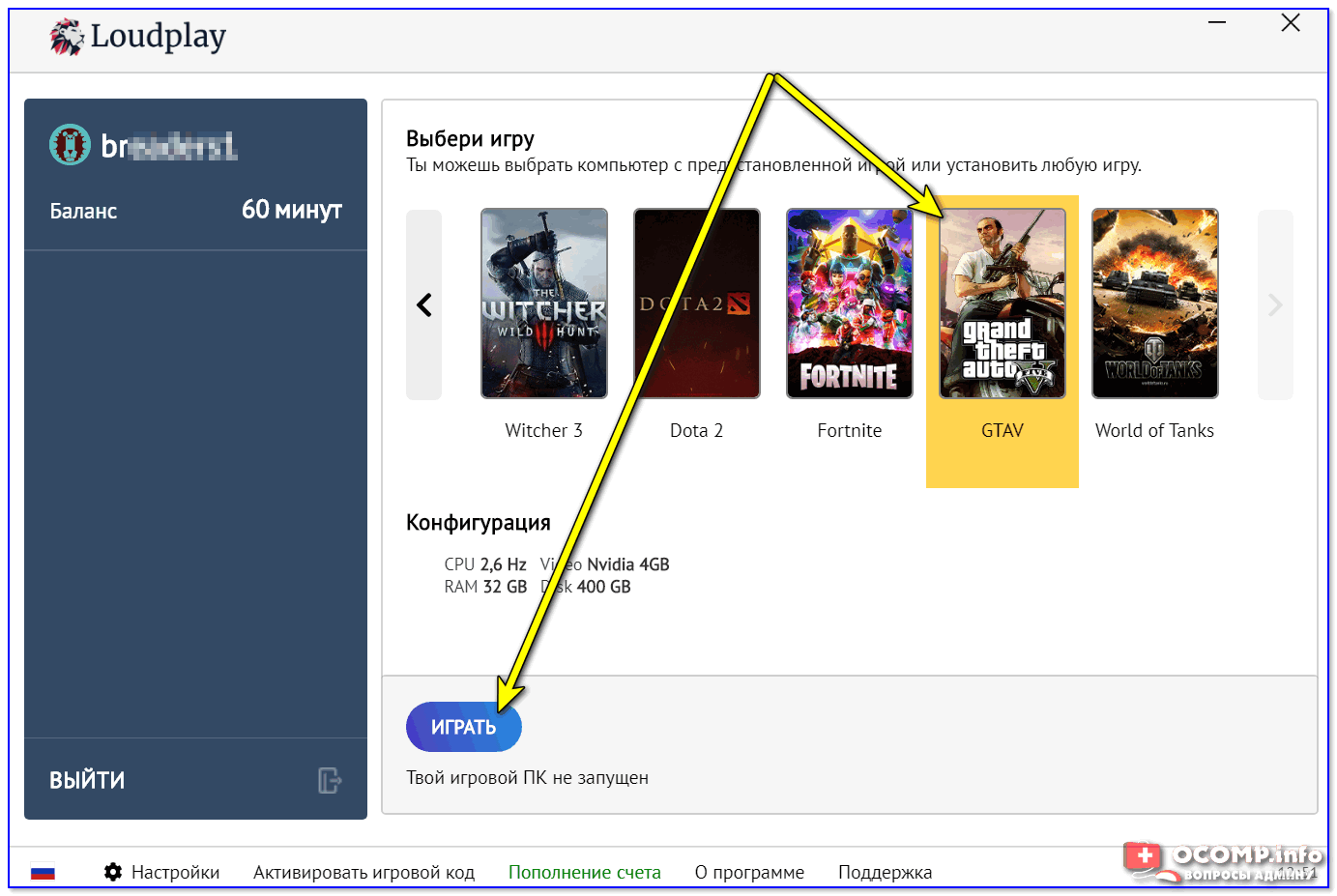Click the user avatar icon in sidebar

pyautogui.click(x=70, y=145)
